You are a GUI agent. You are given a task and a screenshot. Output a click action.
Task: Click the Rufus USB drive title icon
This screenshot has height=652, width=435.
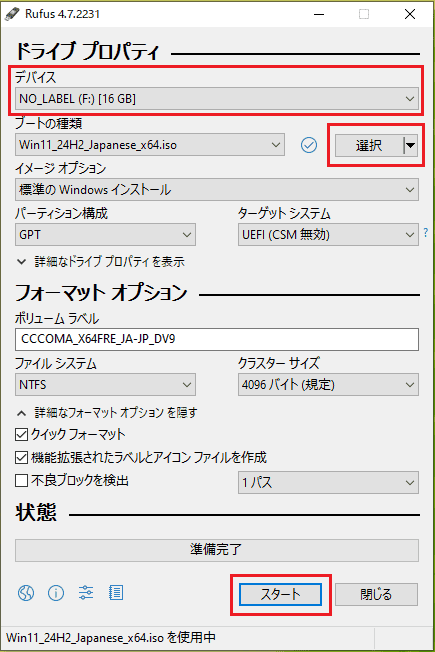pos(12,14)
